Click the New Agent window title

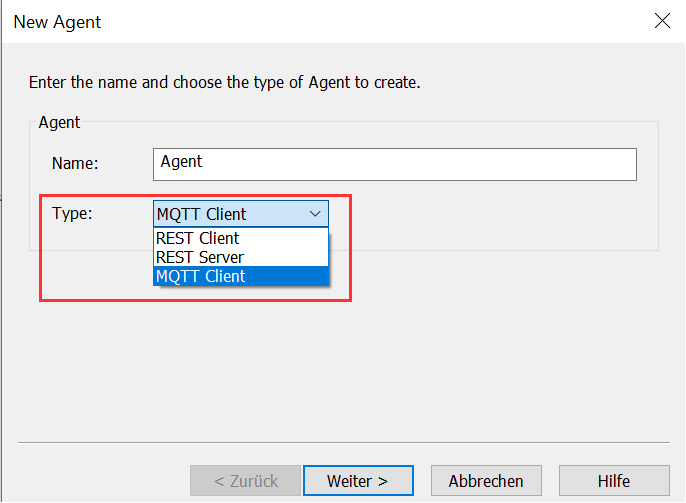(57, 21)
